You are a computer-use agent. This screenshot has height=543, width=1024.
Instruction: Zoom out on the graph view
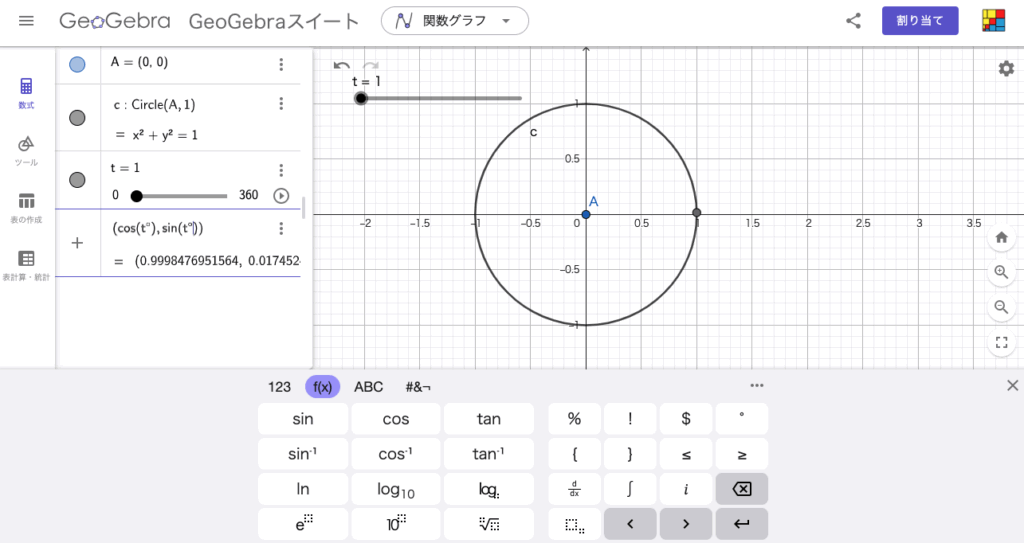click(1001, 307)
